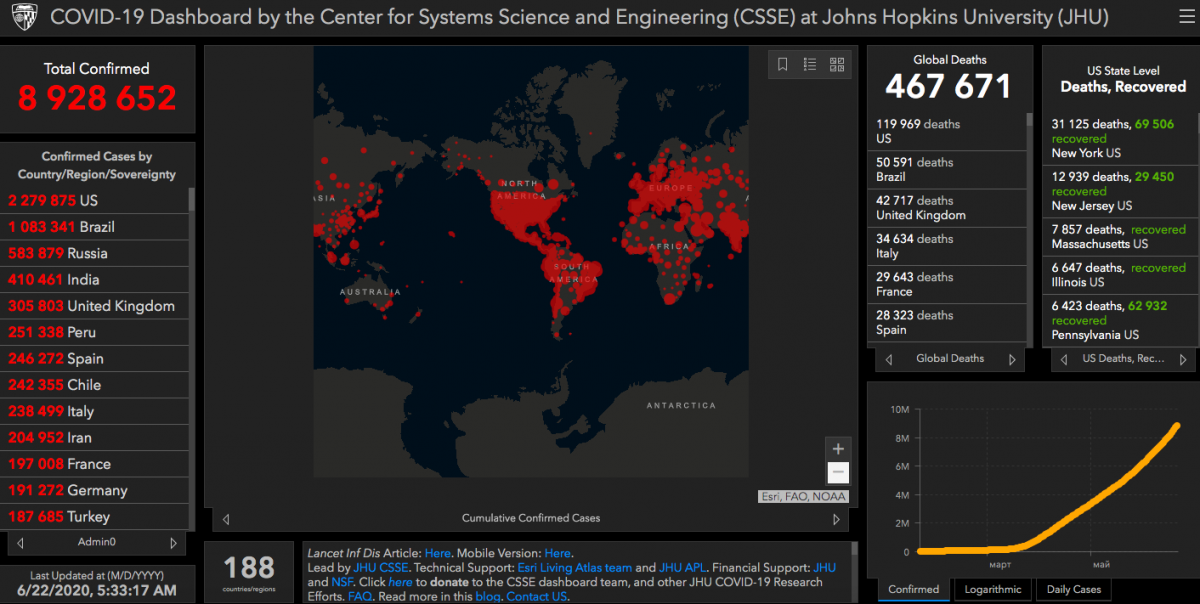The width and height of the screenshot is (1200, 604).
Task: Click the Last Updated 6/22/2020 timestamp
Action: point(97,590)
